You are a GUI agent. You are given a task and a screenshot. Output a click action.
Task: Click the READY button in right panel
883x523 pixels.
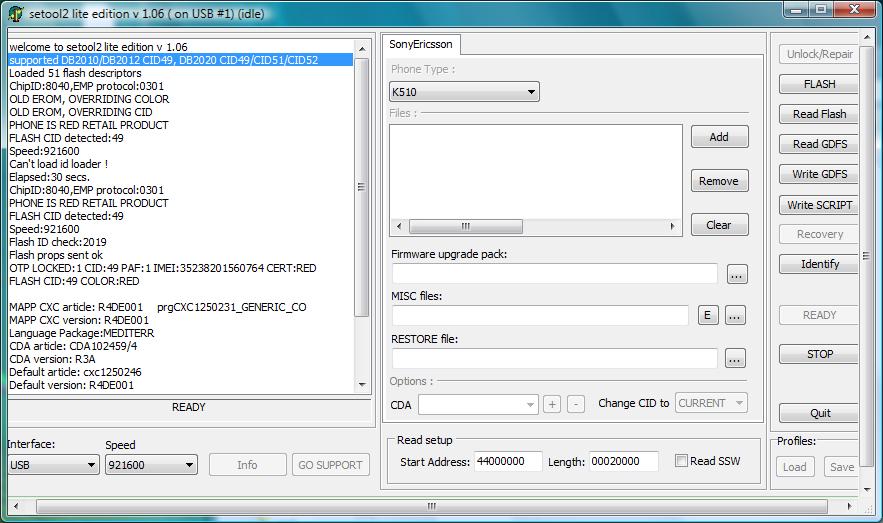coord(819,315)
